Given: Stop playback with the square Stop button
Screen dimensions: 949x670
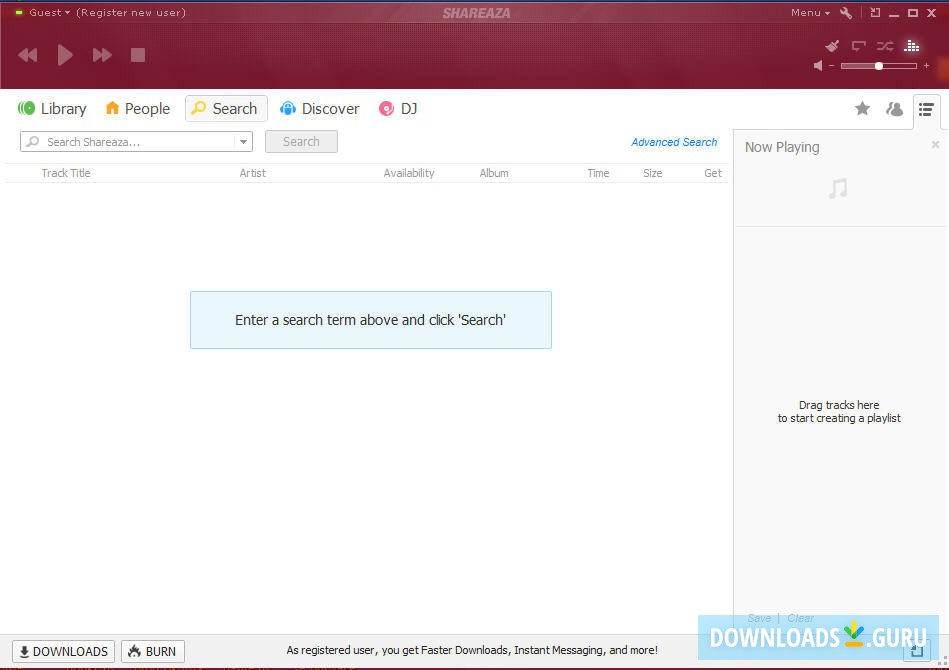Looking at the screenshot, I should coord(138,55).
